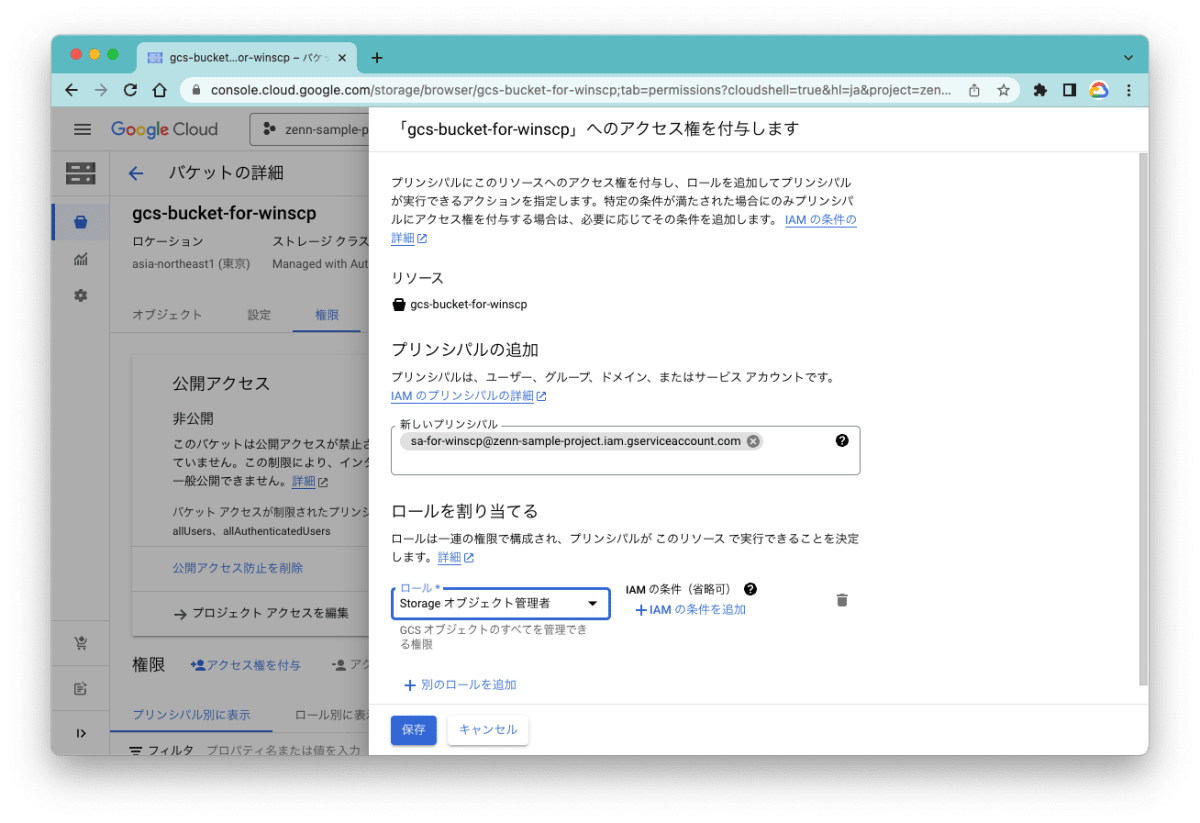Open the zenn-sample project selector
The image size is (1200, 823).
click(x=310, y=129)
